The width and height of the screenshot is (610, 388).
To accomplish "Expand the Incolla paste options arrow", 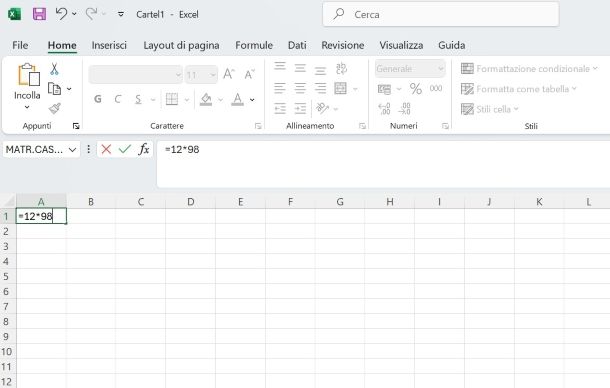I will point(27,107).
